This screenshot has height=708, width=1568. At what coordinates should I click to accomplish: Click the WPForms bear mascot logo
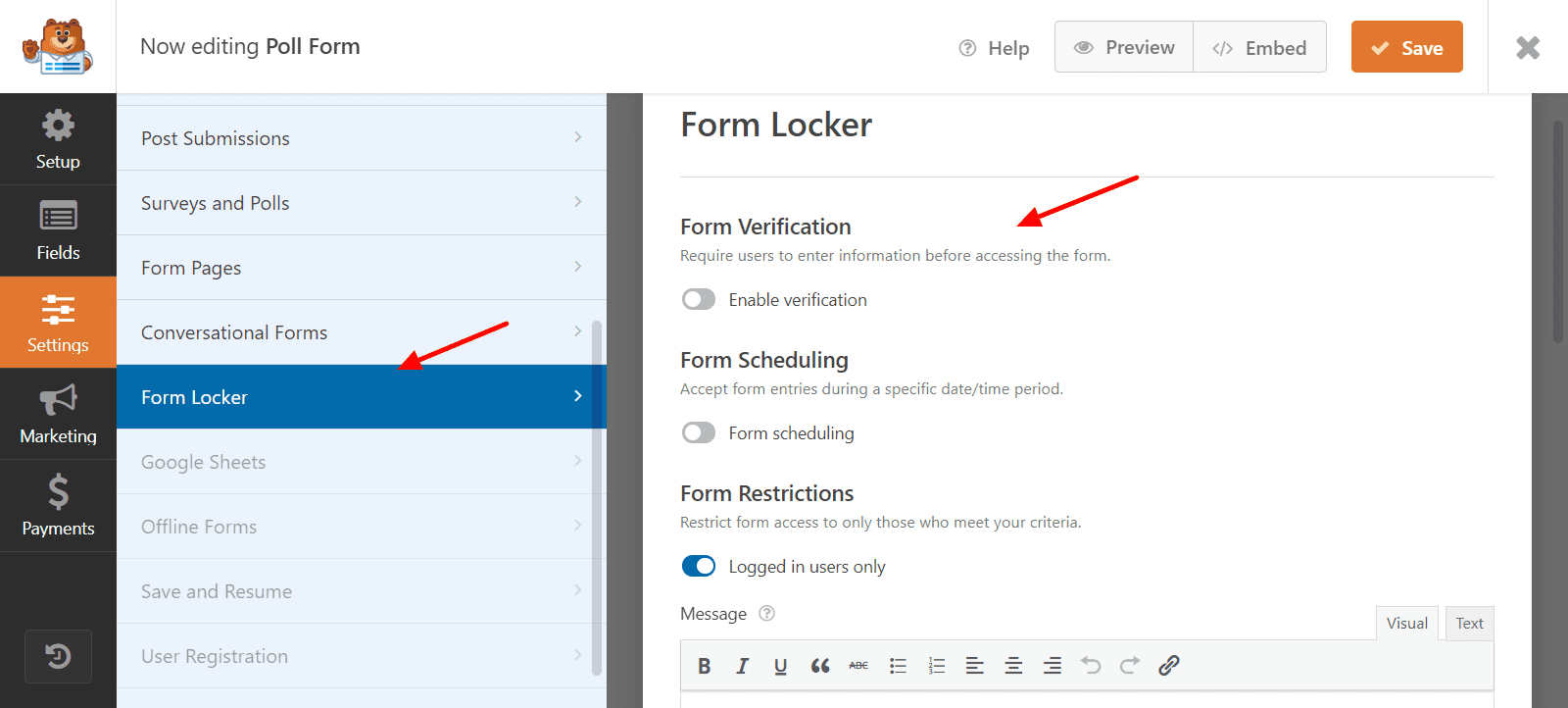(58, 46)
